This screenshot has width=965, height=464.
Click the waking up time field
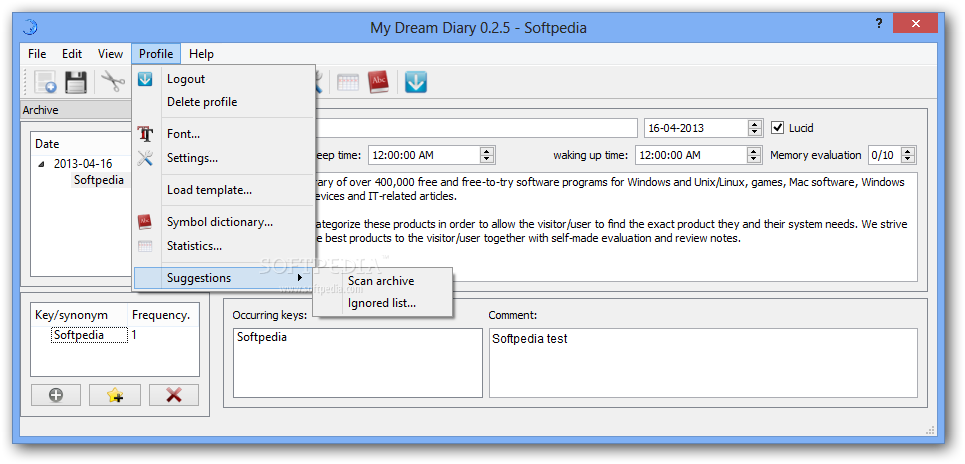[691, 155]
